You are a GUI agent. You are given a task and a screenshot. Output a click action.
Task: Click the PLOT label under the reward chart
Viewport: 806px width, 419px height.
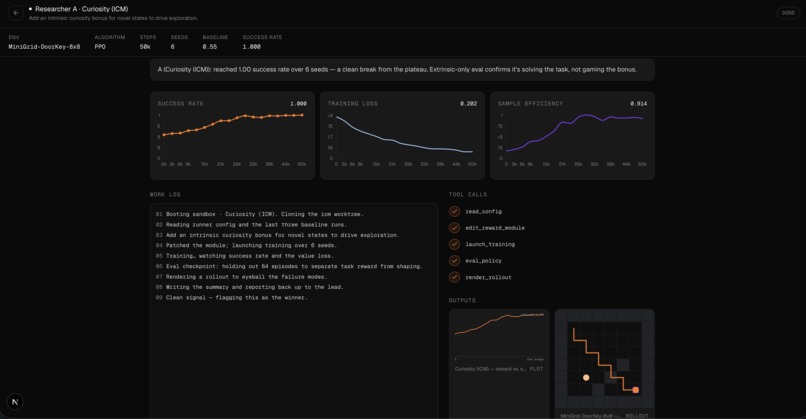[x=536, y=369]
